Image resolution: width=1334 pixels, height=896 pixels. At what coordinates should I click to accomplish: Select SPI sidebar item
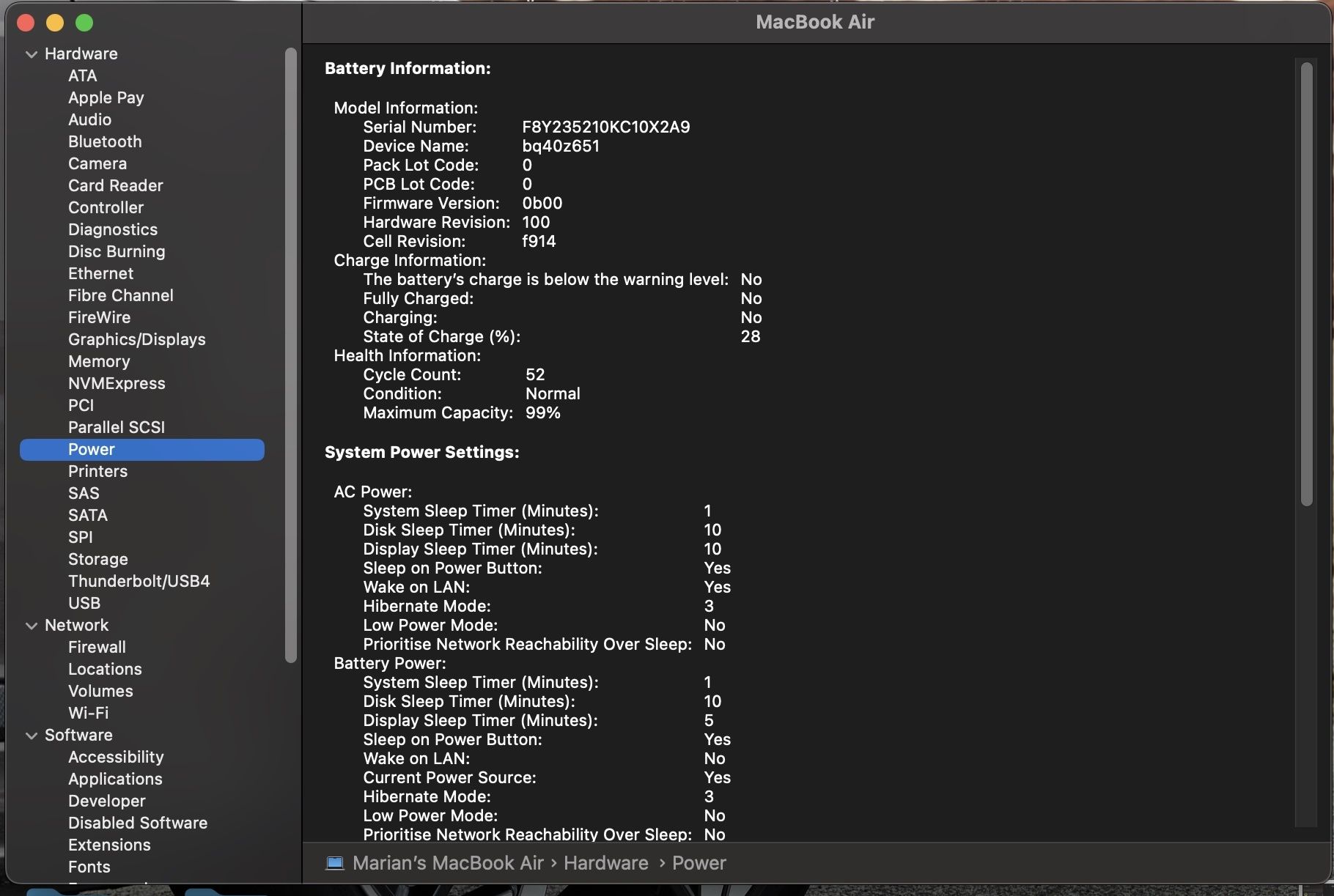80,537
